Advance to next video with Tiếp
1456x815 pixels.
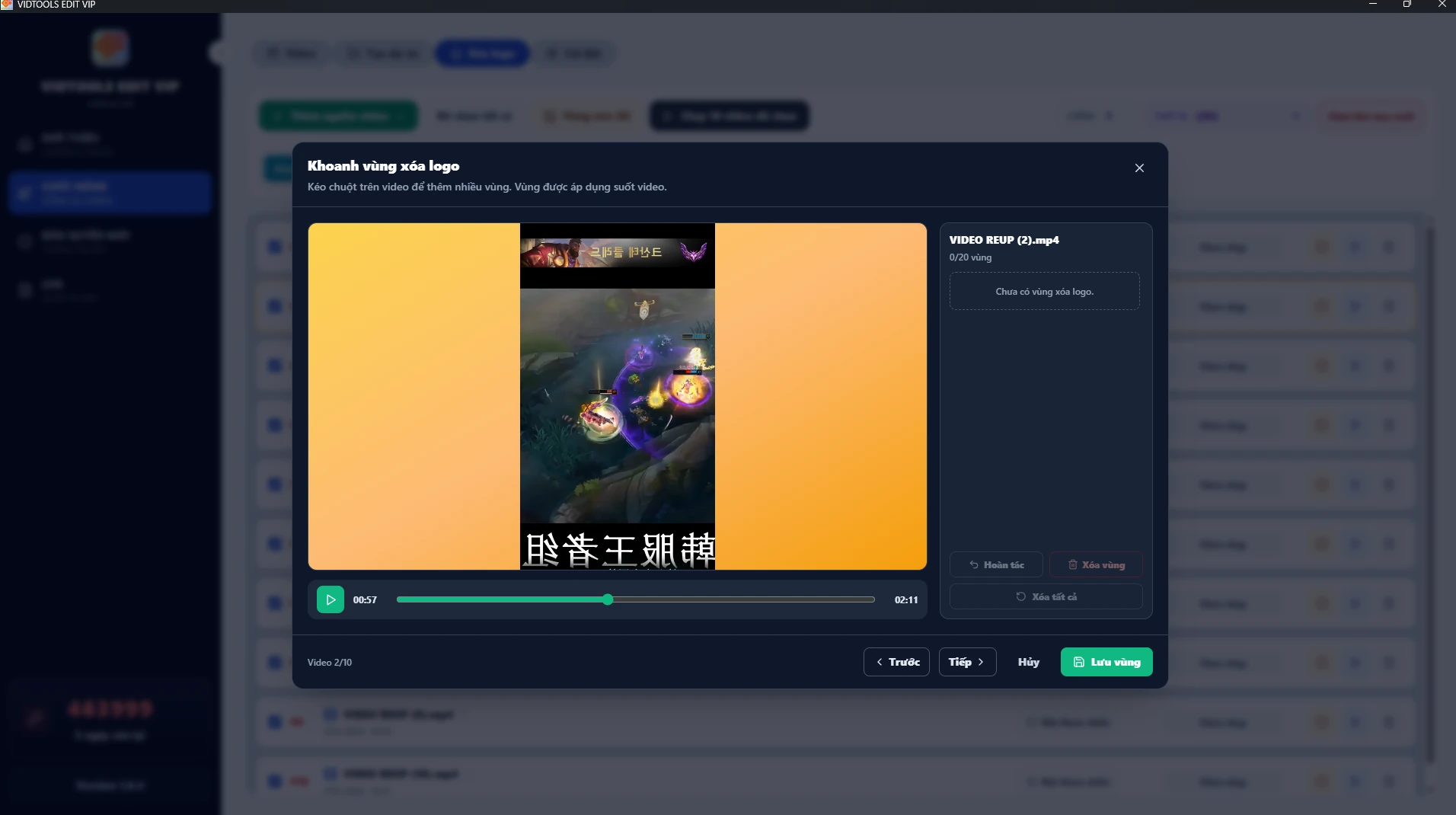[x=967, y=662]
